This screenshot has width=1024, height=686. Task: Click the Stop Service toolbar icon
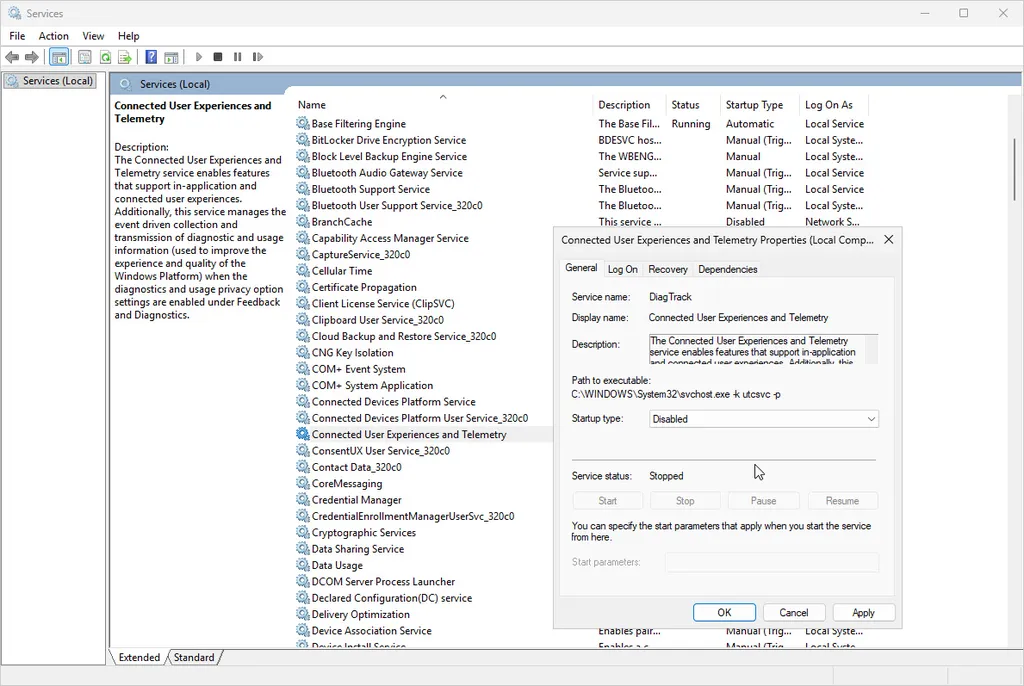(219, 57)
